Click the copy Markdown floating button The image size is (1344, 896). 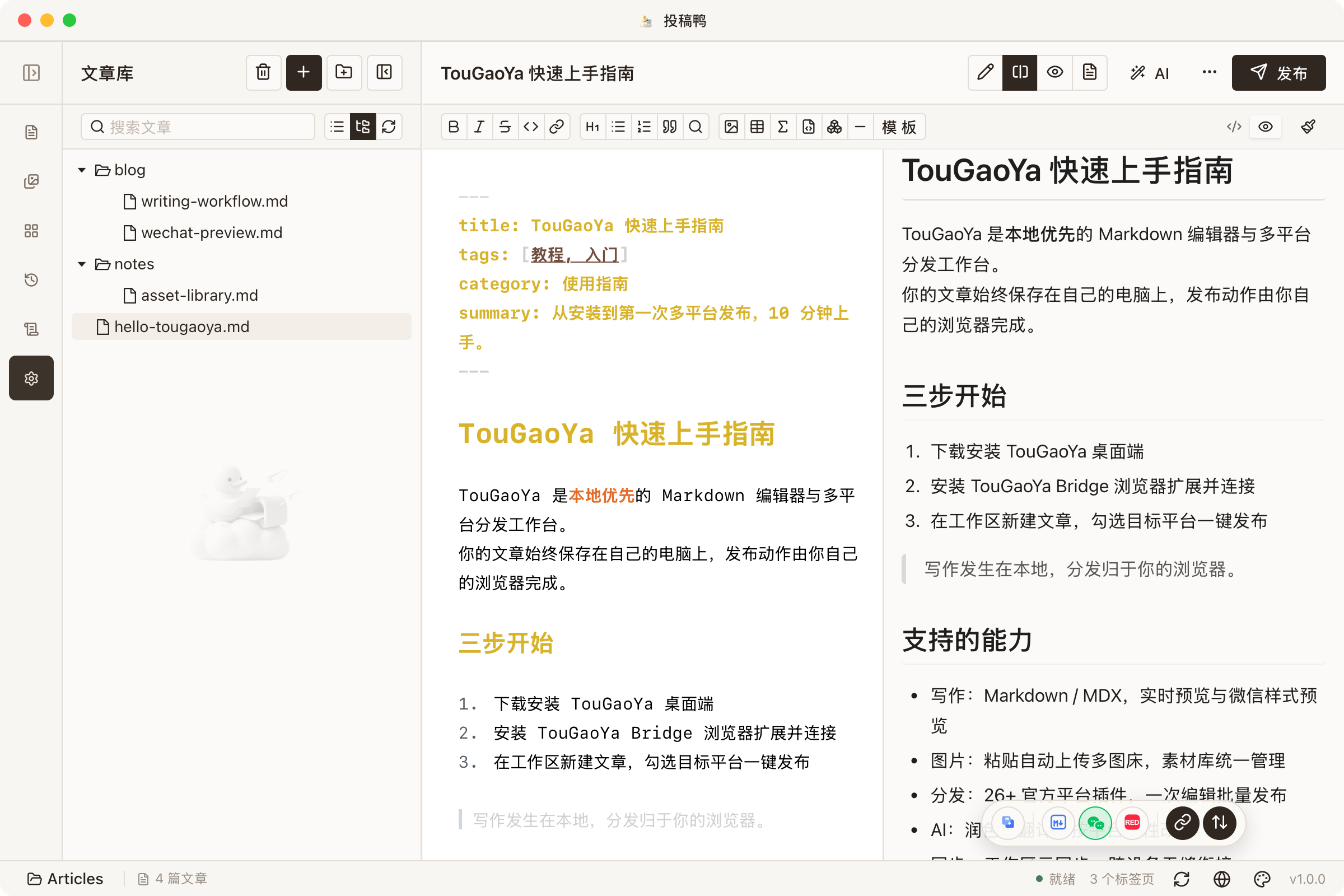click(x=1008, y=823)
